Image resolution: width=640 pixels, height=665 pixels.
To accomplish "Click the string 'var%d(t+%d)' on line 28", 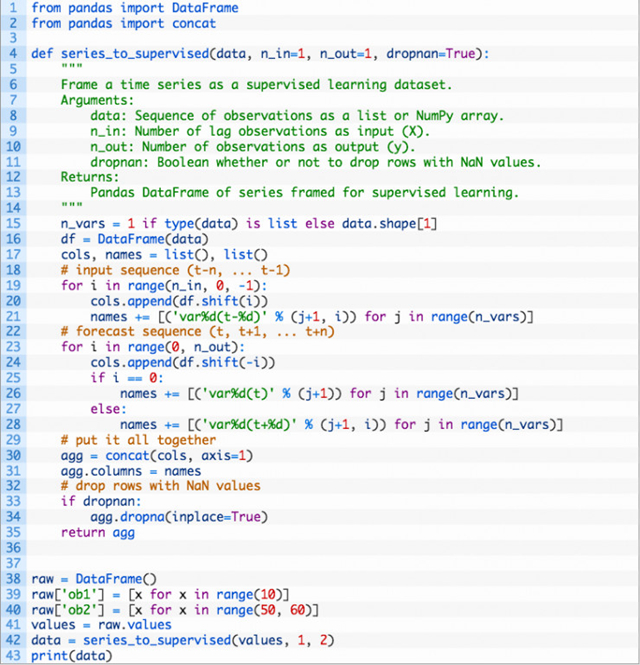I will click(x=249, y=424).
